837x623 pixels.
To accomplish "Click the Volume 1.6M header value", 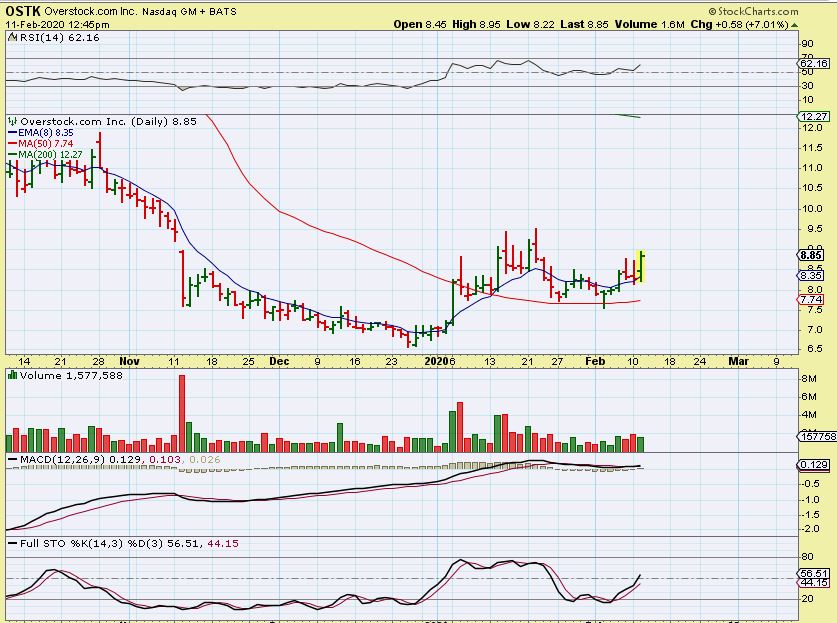I will pyautogui.click(x=649, y=24).
